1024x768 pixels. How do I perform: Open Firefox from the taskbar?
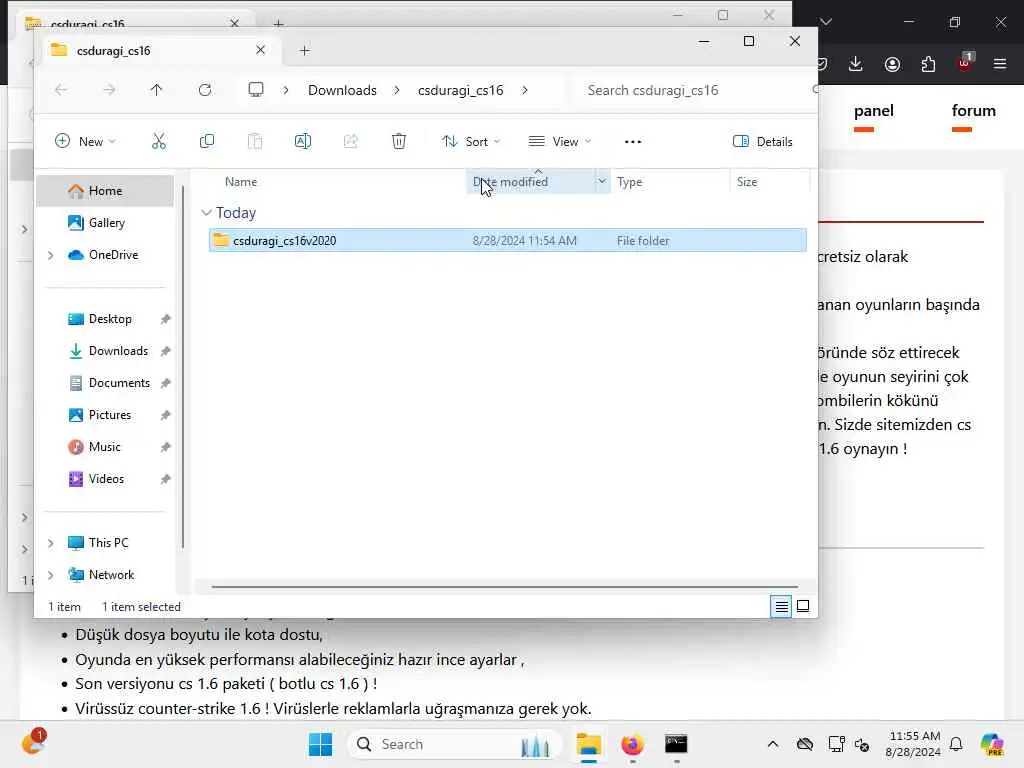632,744
